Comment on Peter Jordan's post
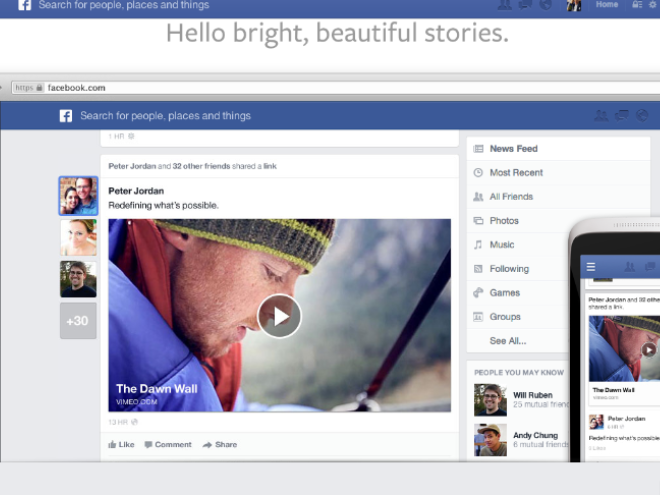Viewport: 660px width, 495px height. tap(167, 444)
